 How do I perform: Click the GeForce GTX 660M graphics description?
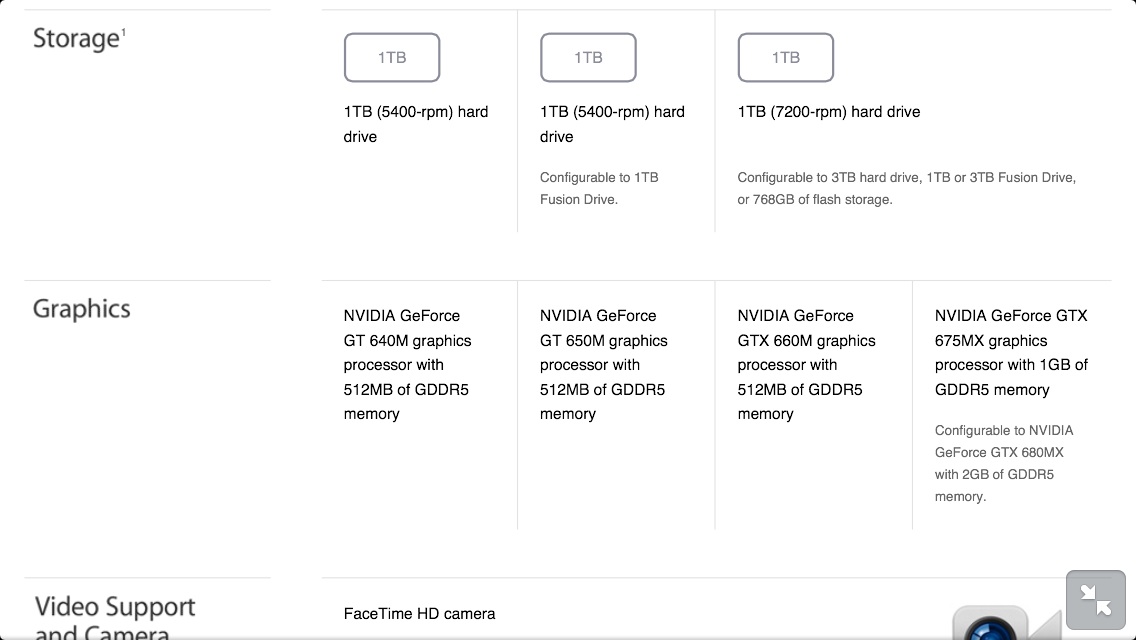(x=806, y=365)
